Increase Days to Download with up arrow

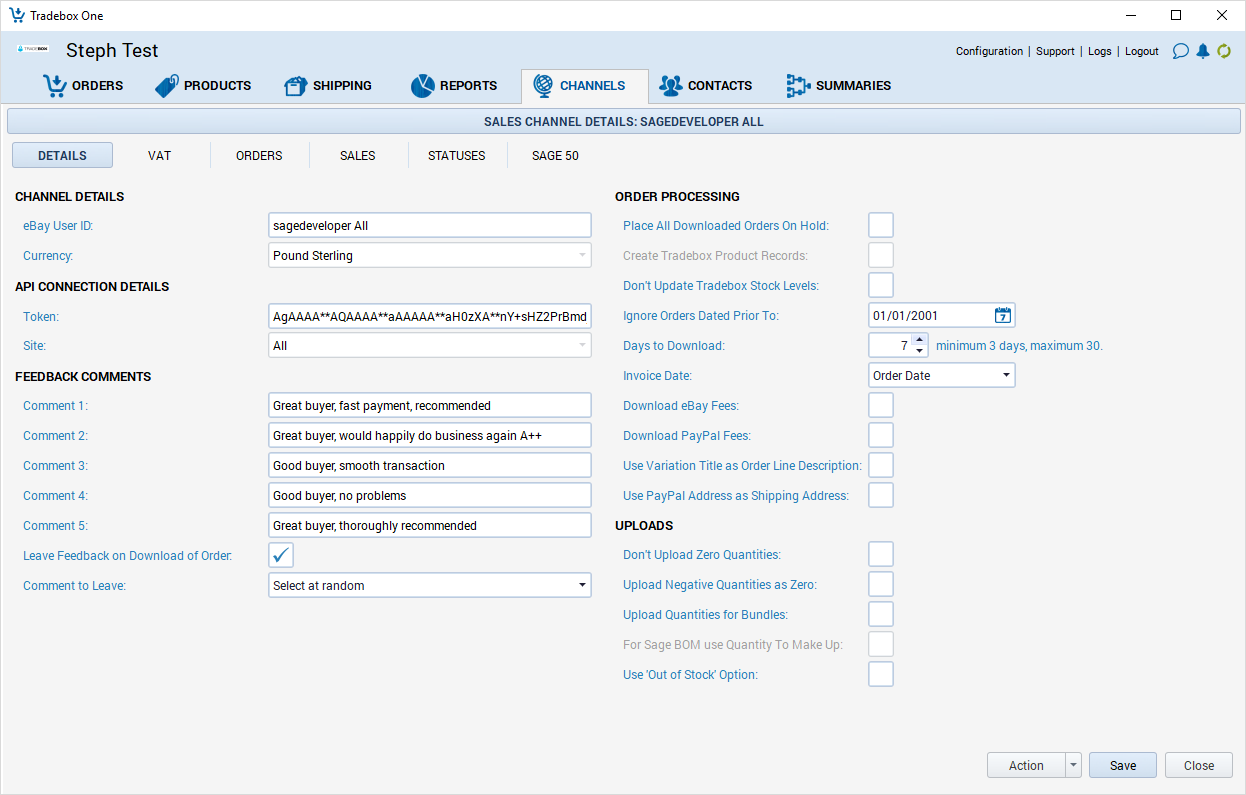click(920, 339)
